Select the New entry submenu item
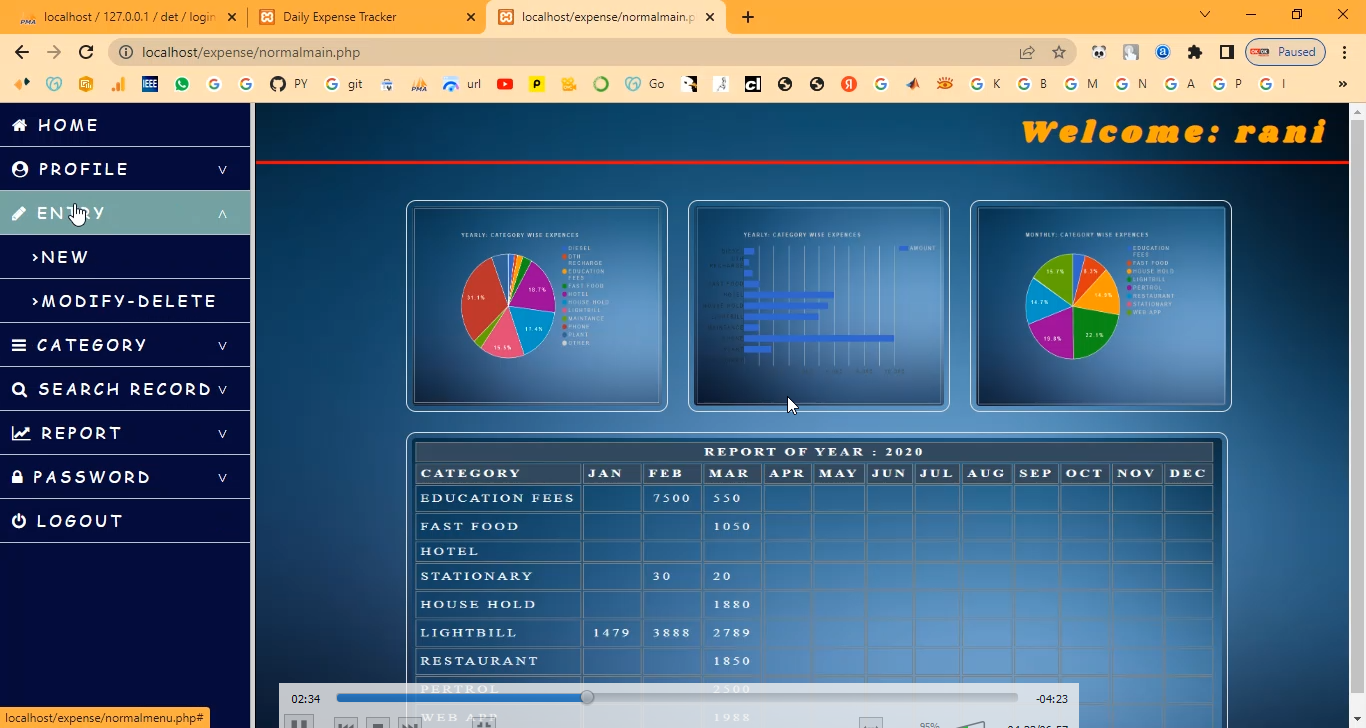The width and height of the screenshot is (1366, 728). (64, 257)
